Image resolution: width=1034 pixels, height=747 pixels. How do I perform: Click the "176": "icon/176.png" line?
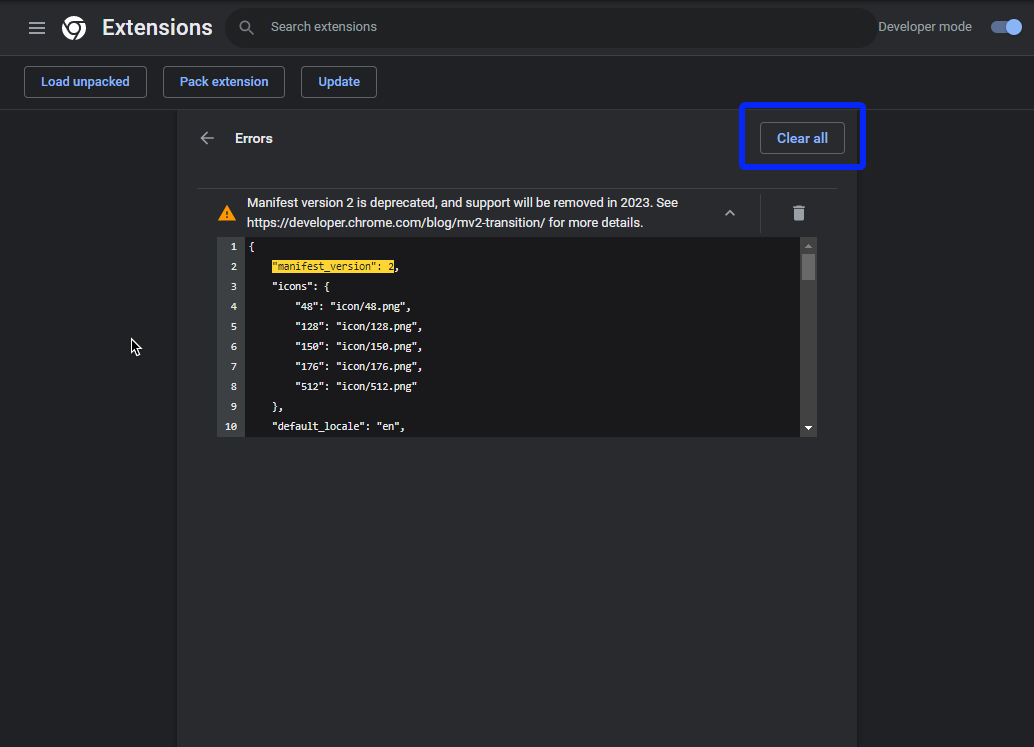(359, 367)
